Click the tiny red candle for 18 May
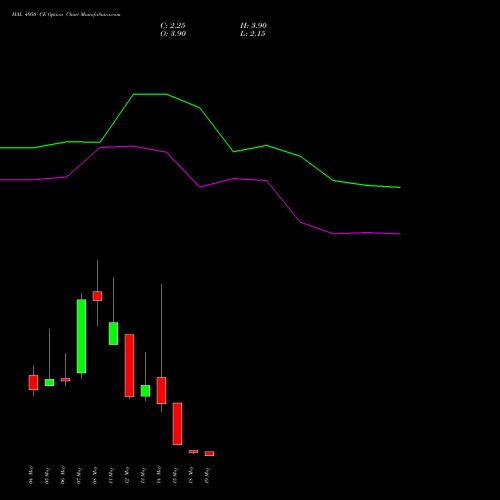This screenshot has width=500, height=500. click(x=193, y=451)
